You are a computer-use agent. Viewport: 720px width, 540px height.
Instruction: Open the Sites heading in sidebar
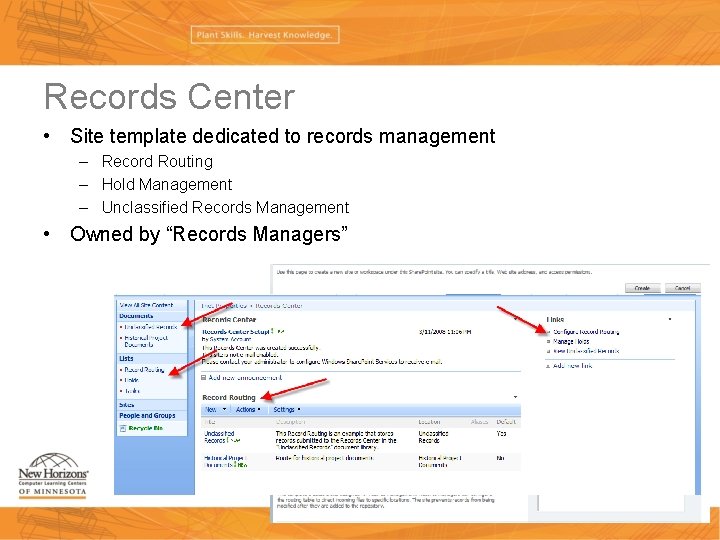pos(126,405)
